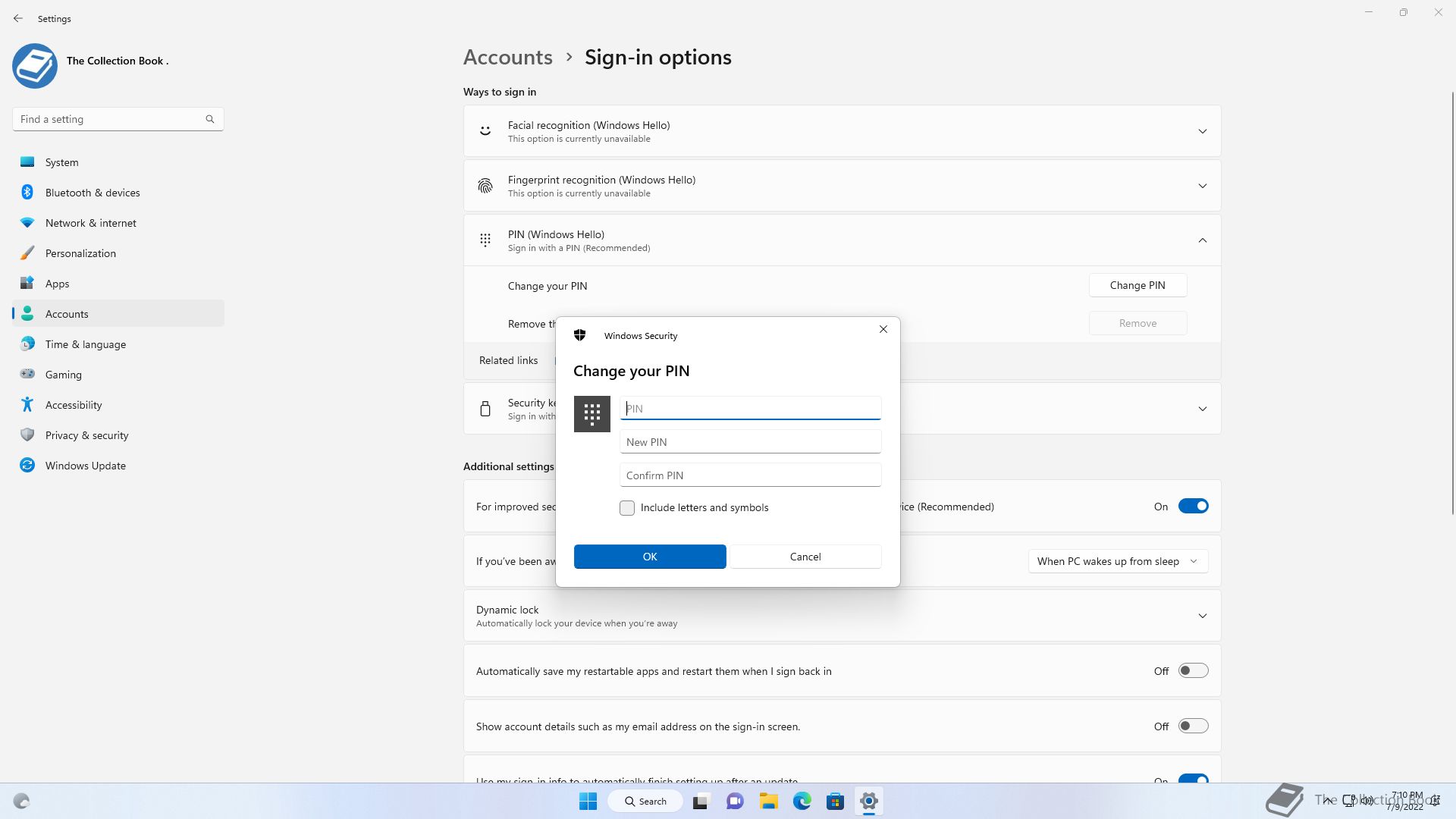Click the Find a setting search box
Screen dimensions: 1456x819
tap(118, 119)
